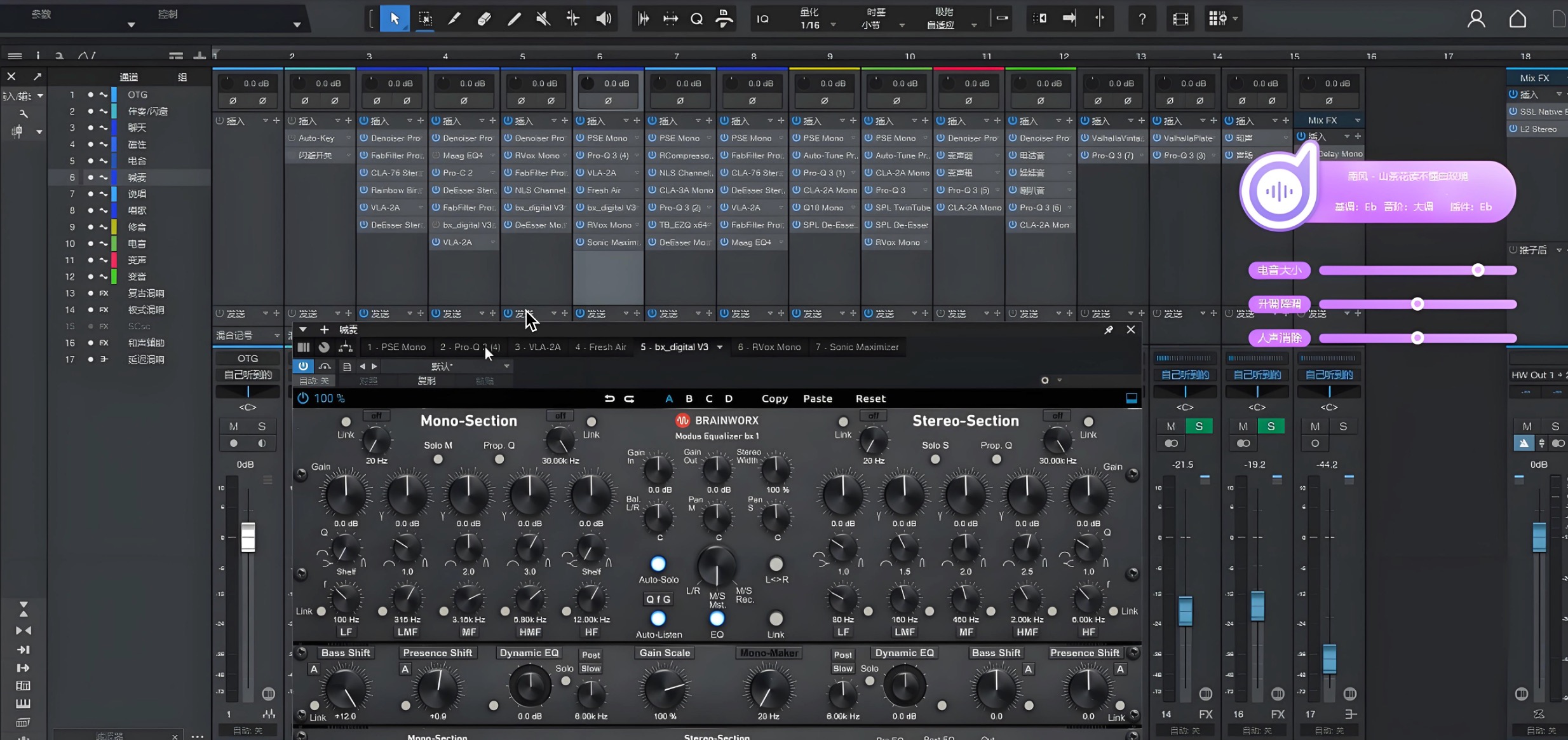
Task: Click the purple audio waveform circle icon
Action: click(1278, 191)
